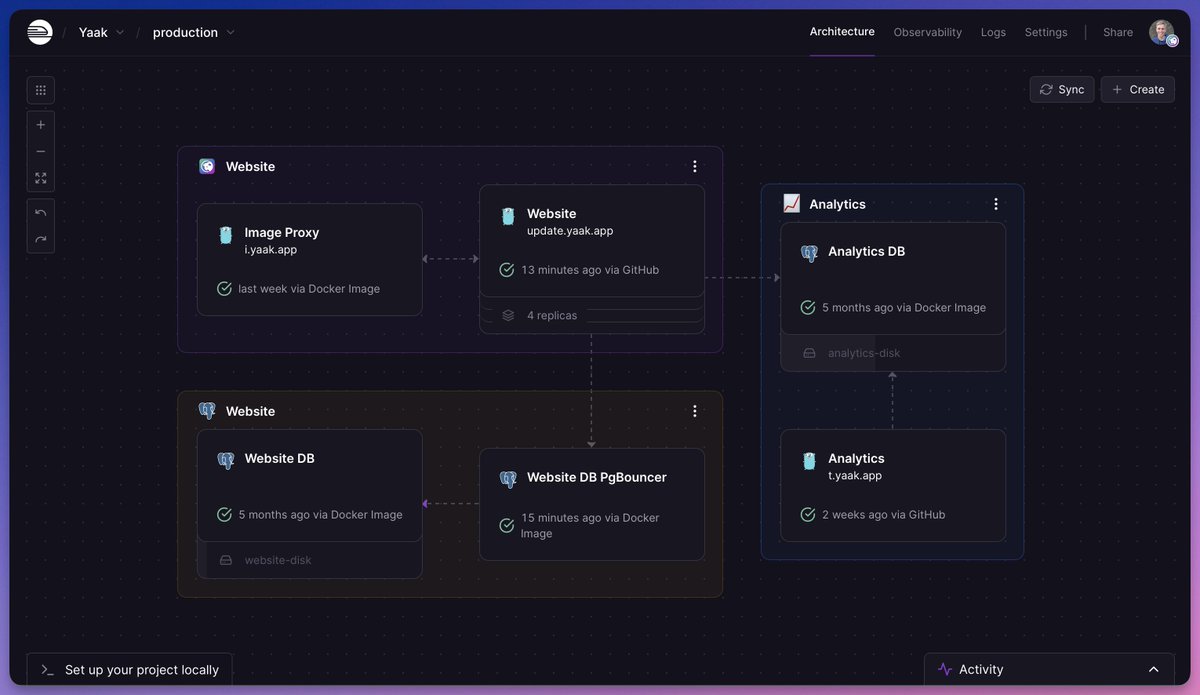Viewport: 1200px width, 695px height.
Task: Click the Website DB postgres icon
Action: (226, 460)
